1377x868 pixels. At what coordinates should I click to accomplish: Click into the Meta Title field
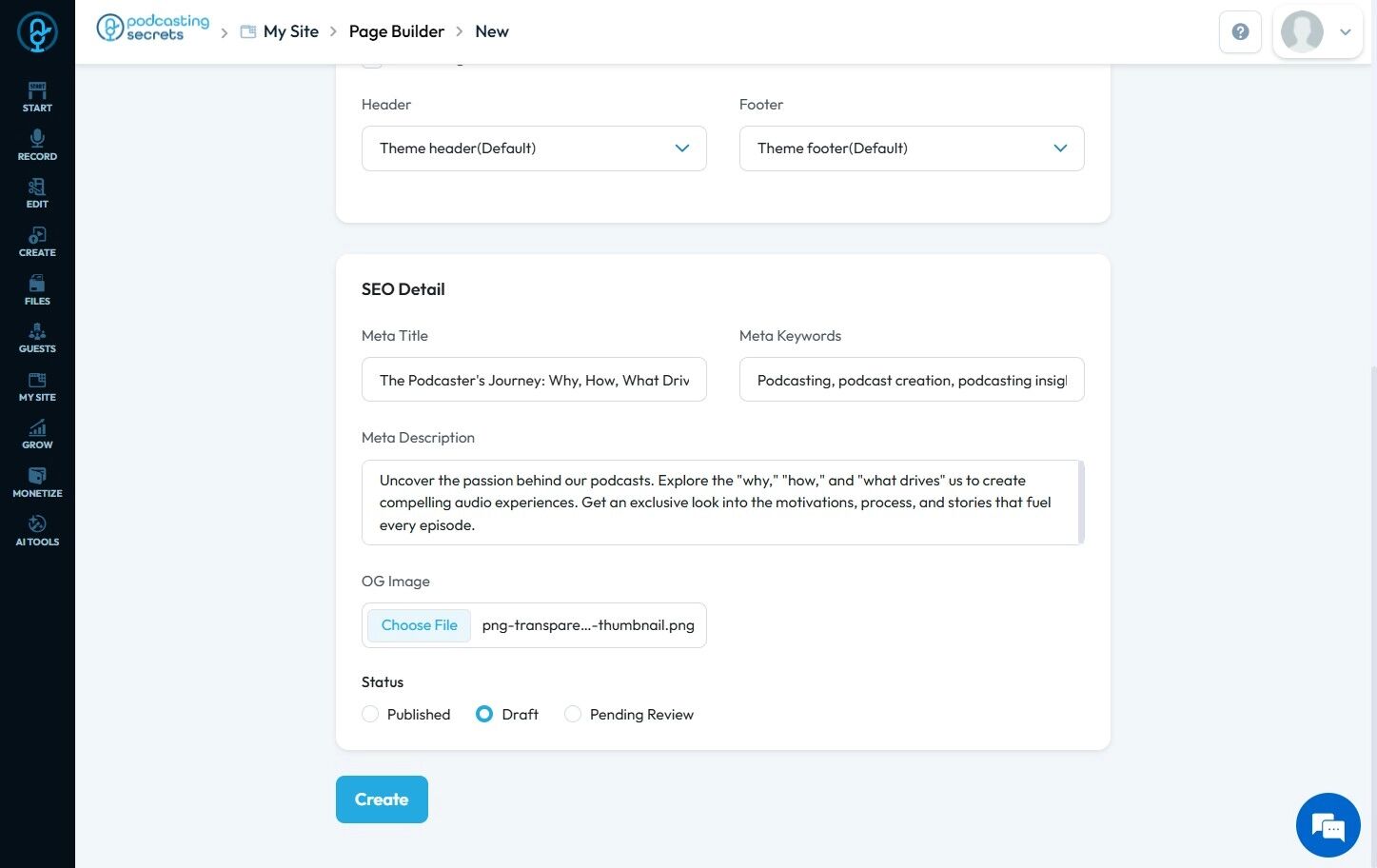click(534, 380)
